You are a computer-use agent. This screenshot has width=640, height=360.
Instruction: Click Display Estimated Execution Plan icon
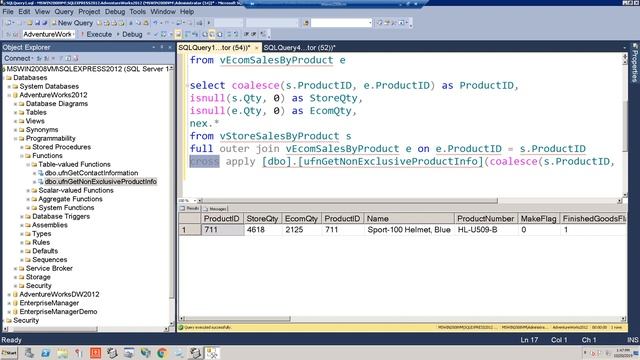click(x=163, y=34)
